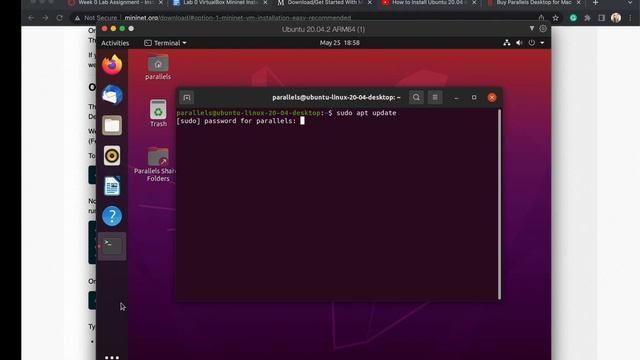Click Not Secure site info warning
This screenshot has width=640, height=360.
(97, 18)
